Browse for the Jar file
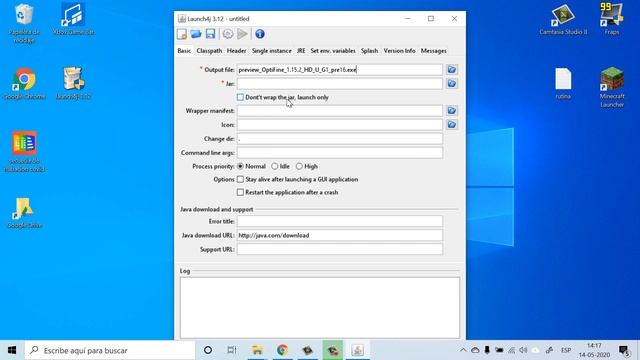Image resolution: width=640 pixels, height=360 pixels. coord(451,84)
